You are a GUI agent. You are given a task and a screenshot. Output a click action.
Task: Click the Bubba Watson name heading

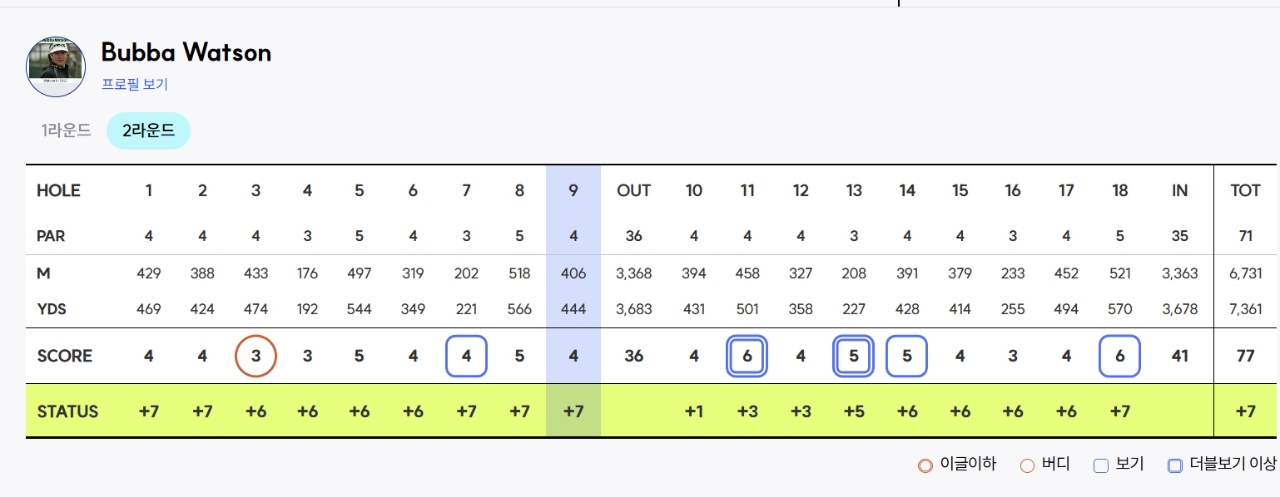point(186,53)
